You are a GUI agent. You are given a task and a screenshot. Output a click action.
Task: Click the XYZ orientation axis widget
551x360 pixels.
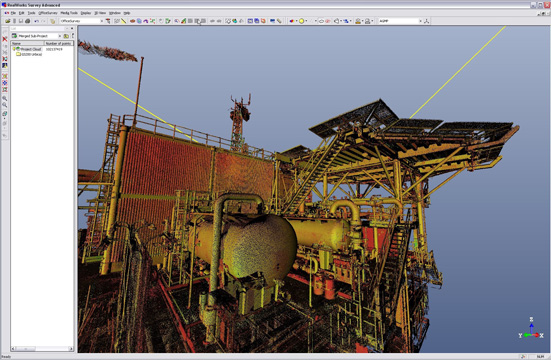pyautogui.click(x=531, y=329)
